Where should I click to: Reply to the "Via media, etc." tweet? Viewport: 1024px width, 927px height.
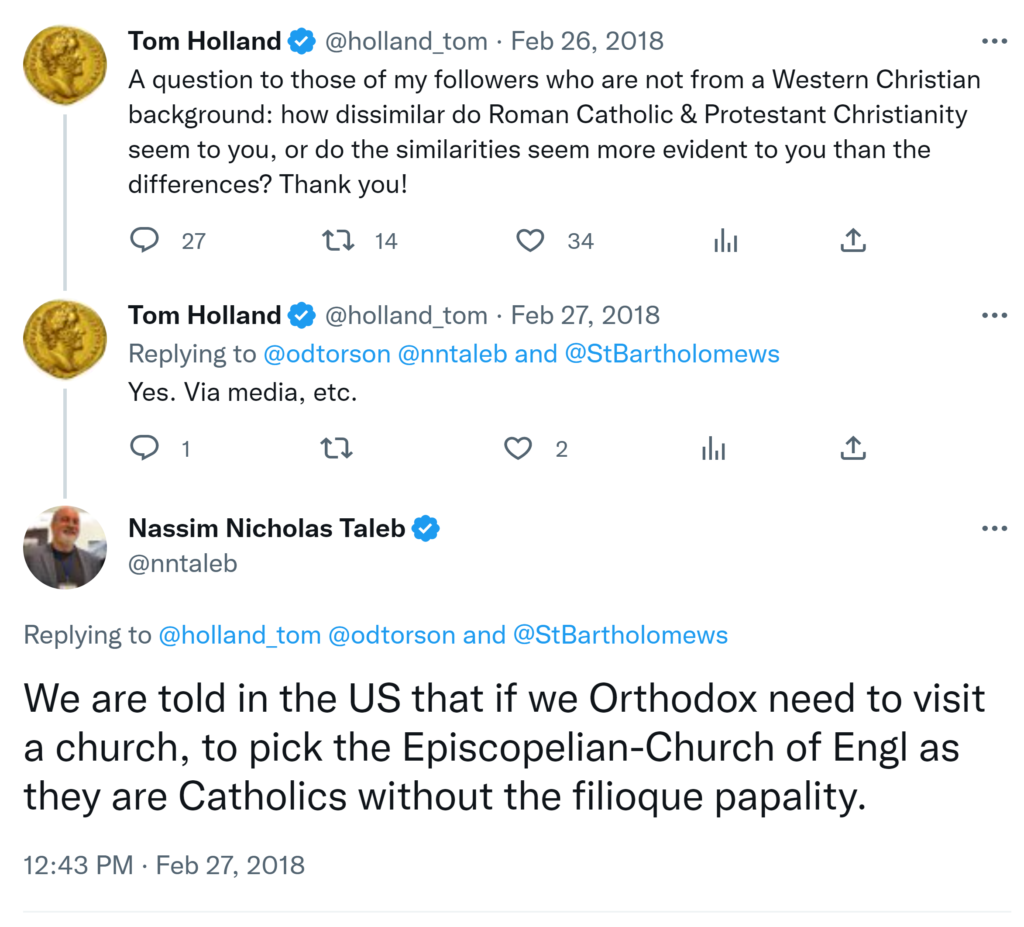pos(145,449)
